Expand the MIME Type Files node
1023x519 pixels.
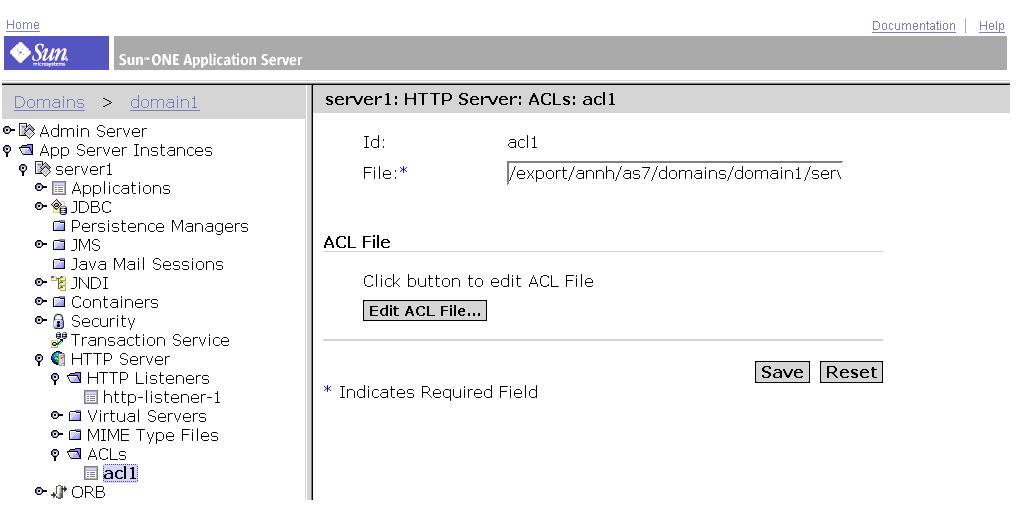(x=57, y=434)
